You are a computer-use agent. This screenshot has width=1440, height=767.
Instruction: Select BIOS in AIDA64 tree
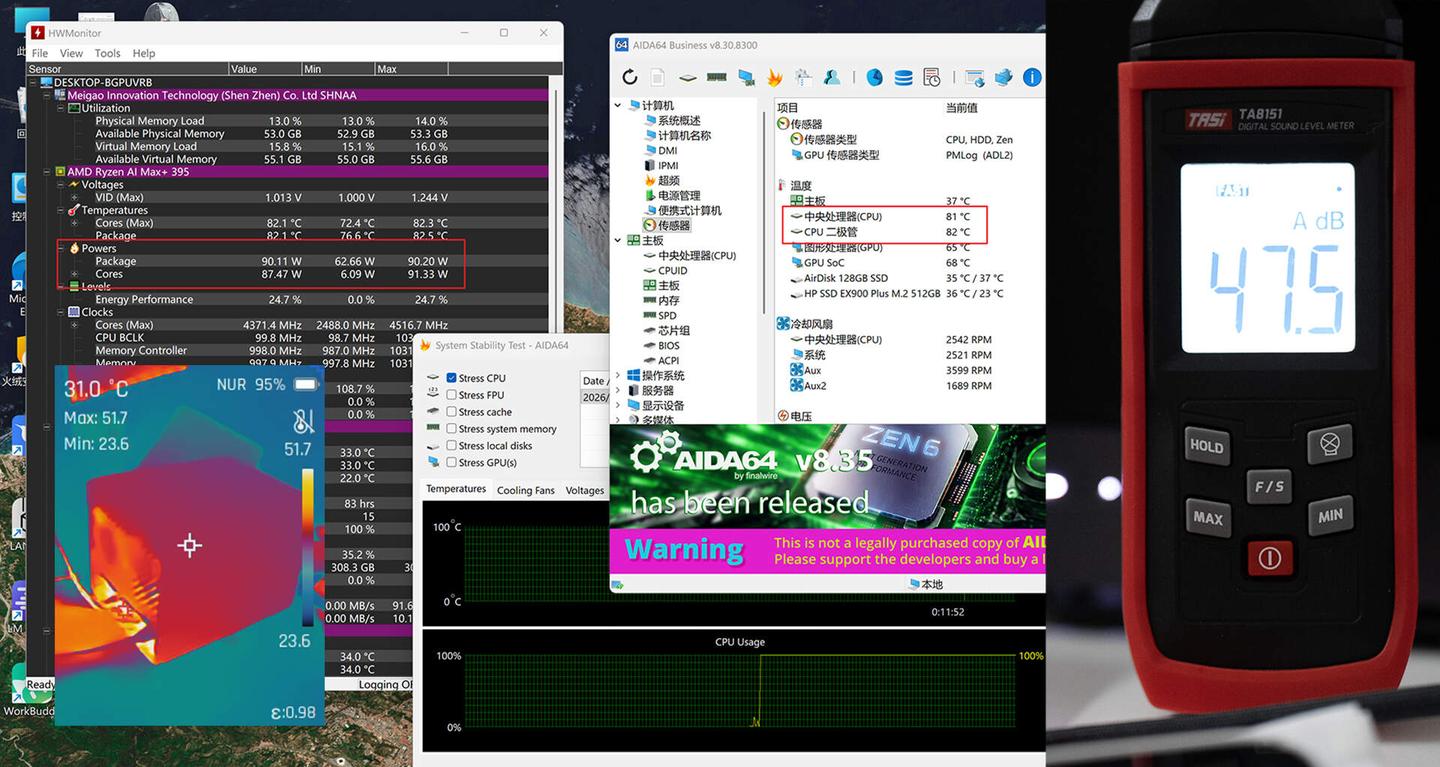click(661, 345)
